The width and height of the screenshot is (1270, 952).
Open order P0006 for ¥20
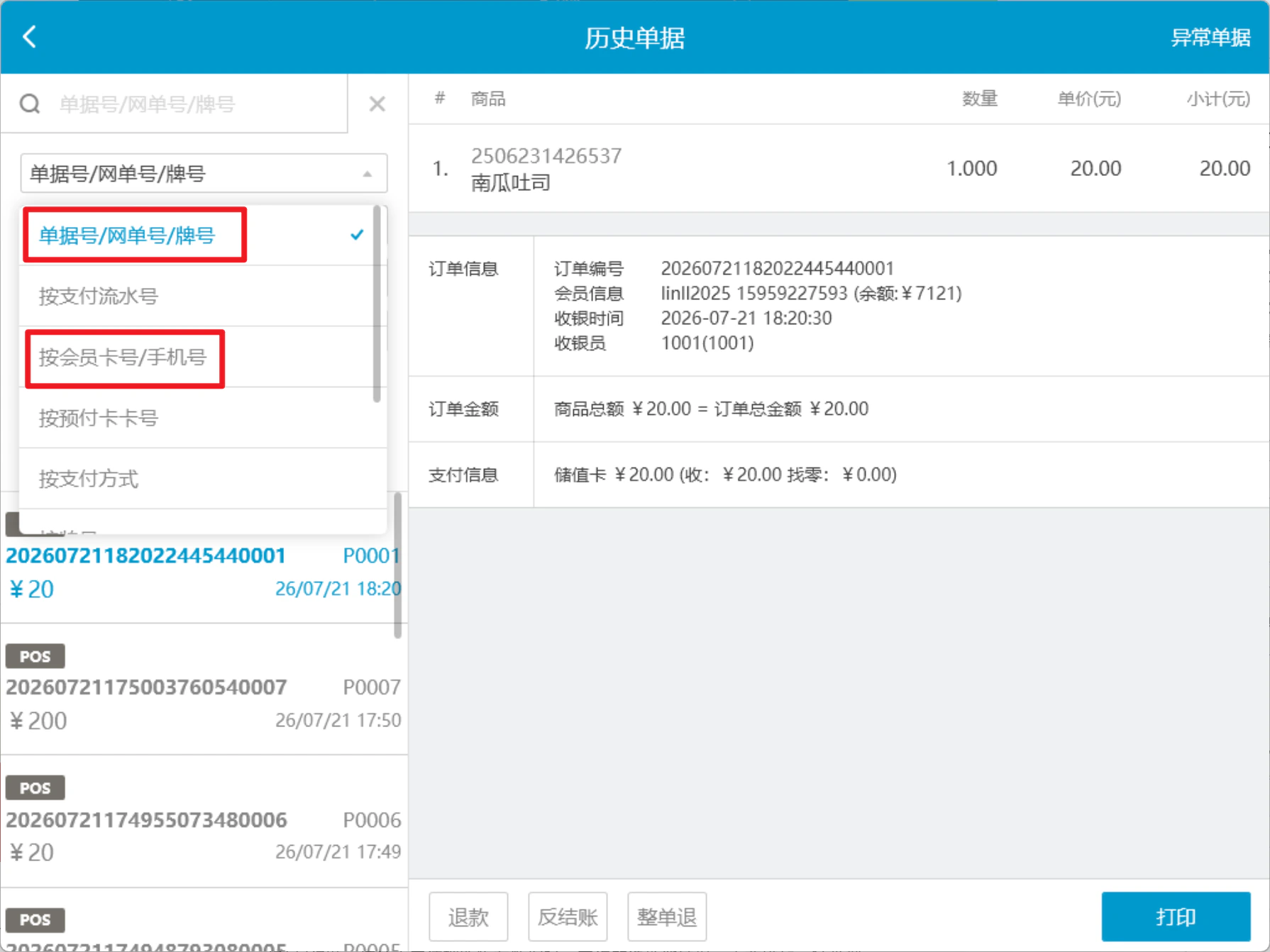pyautogui.click(x=204, y=821)
